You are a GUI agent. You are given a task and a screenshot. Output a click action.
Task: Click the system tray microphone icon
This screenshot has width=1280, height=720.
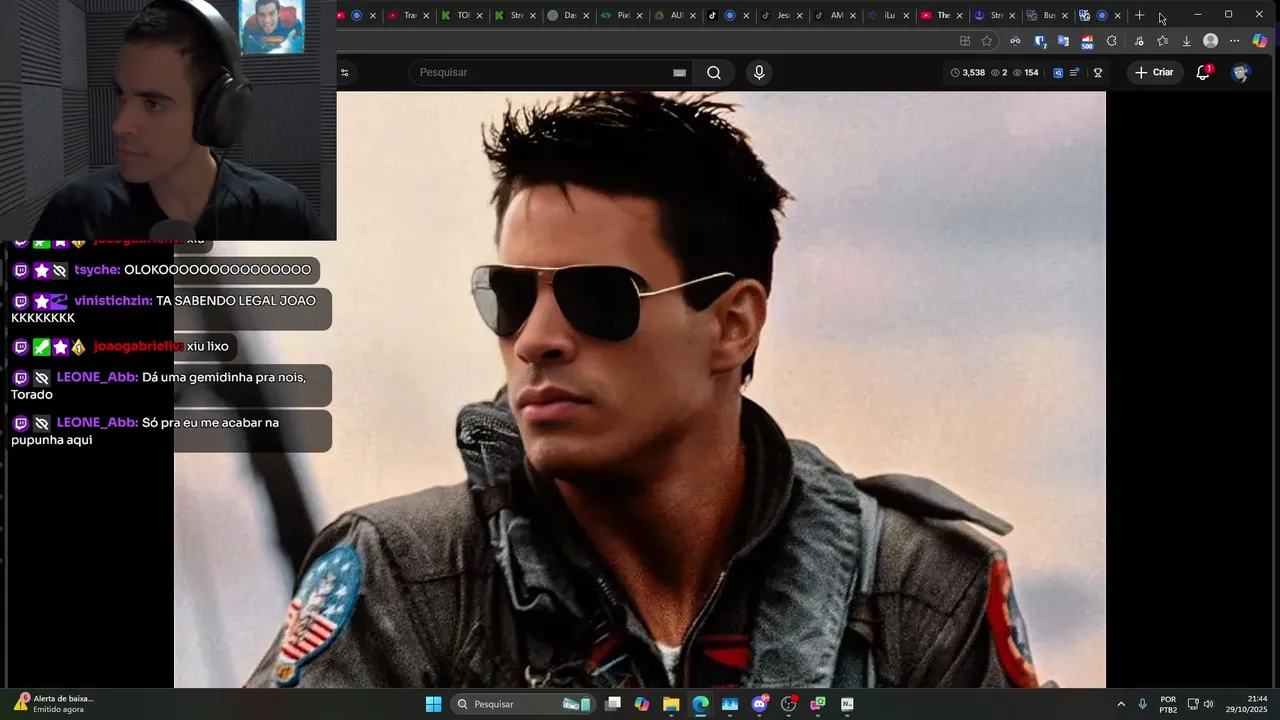[x=1142, y=704]
